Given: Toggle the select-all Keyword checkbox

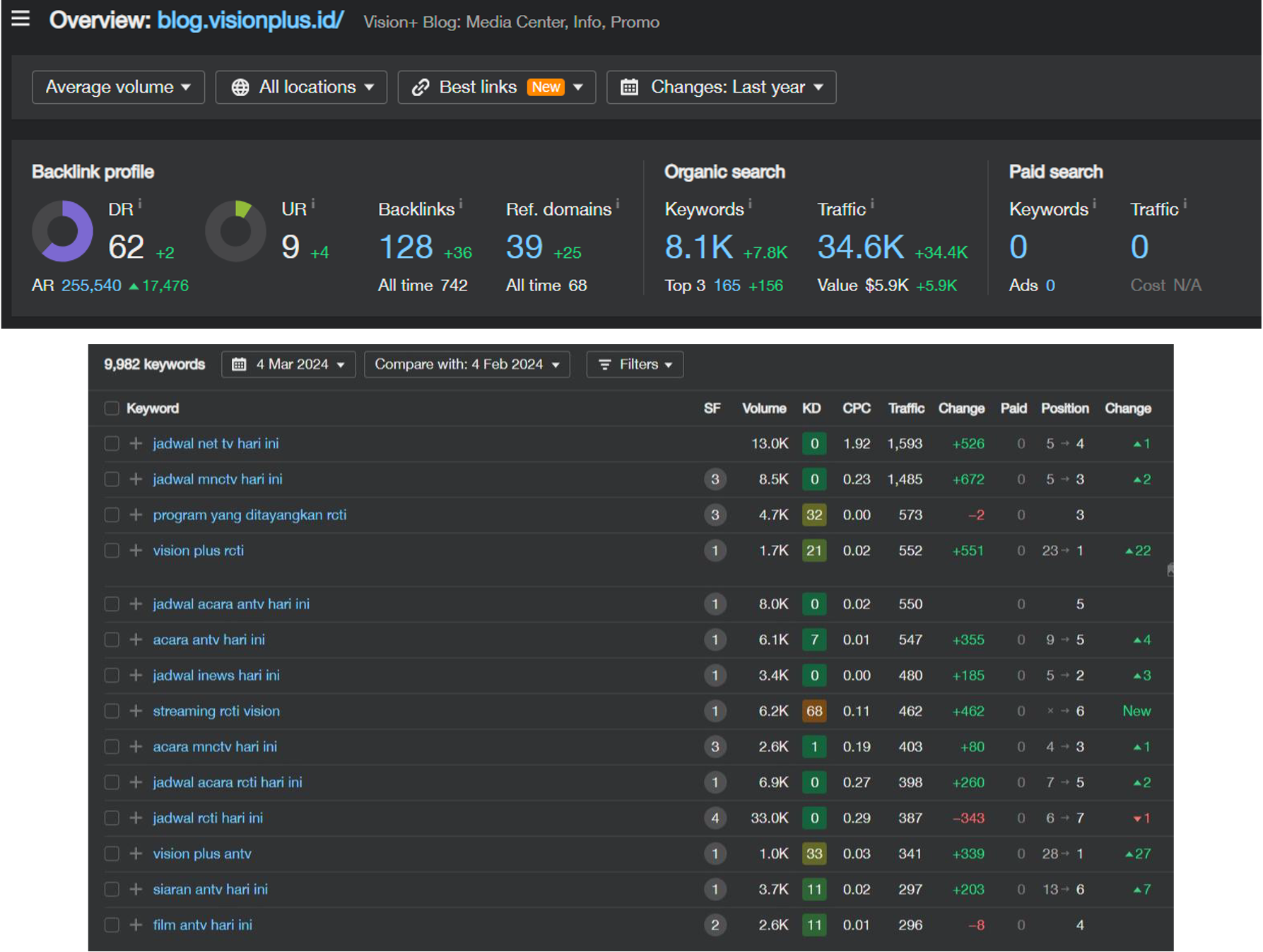Looking at the screenshot, I should pos(112,408).
